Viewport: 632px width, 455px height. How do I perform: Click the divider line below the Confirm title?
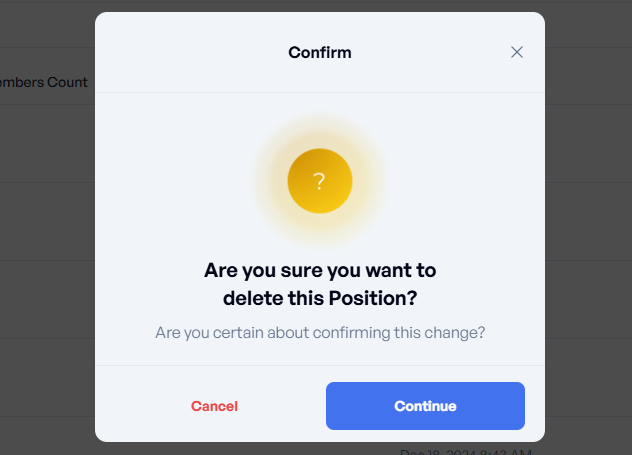319,93
